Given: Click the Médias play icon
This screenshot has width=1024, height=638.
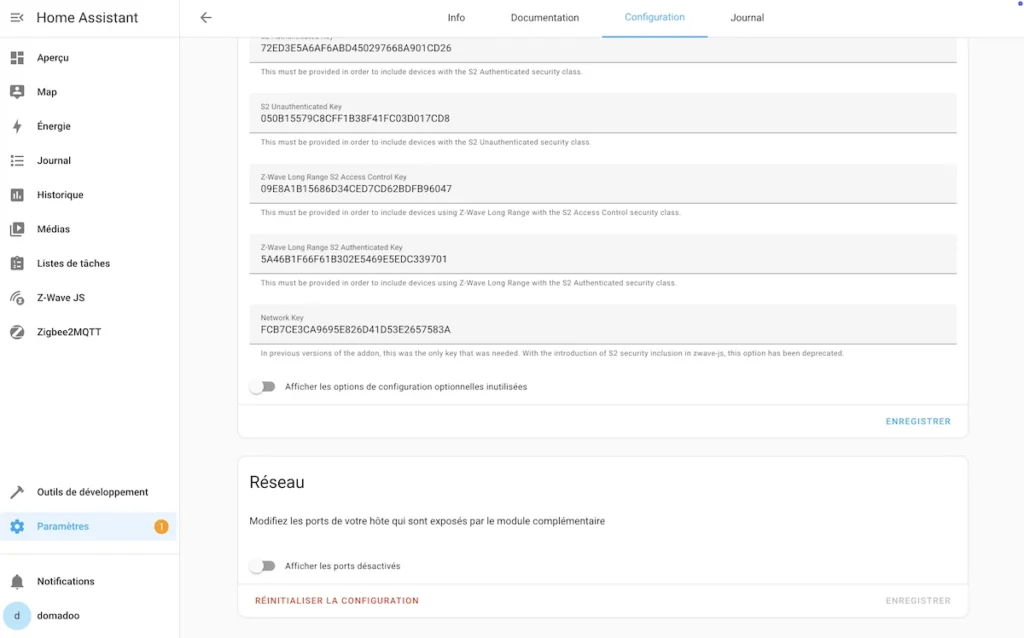Looking at the screenshot, I should click(x=17, y=229).
